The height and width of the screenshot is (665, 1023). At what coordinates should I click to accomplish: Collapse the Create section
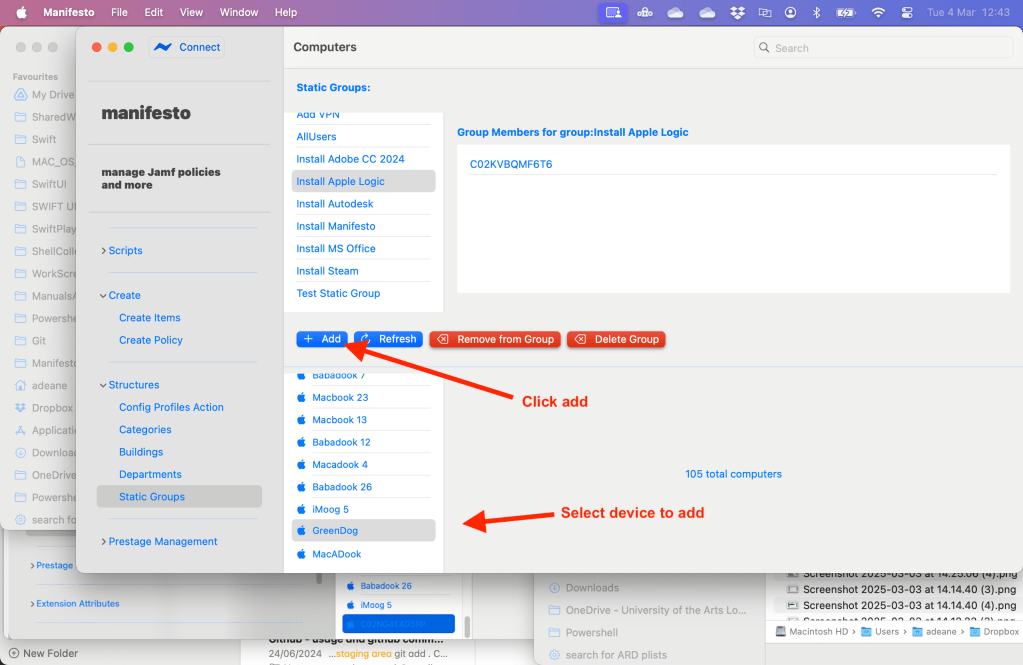pyautogui.click(x=104, y=296)
